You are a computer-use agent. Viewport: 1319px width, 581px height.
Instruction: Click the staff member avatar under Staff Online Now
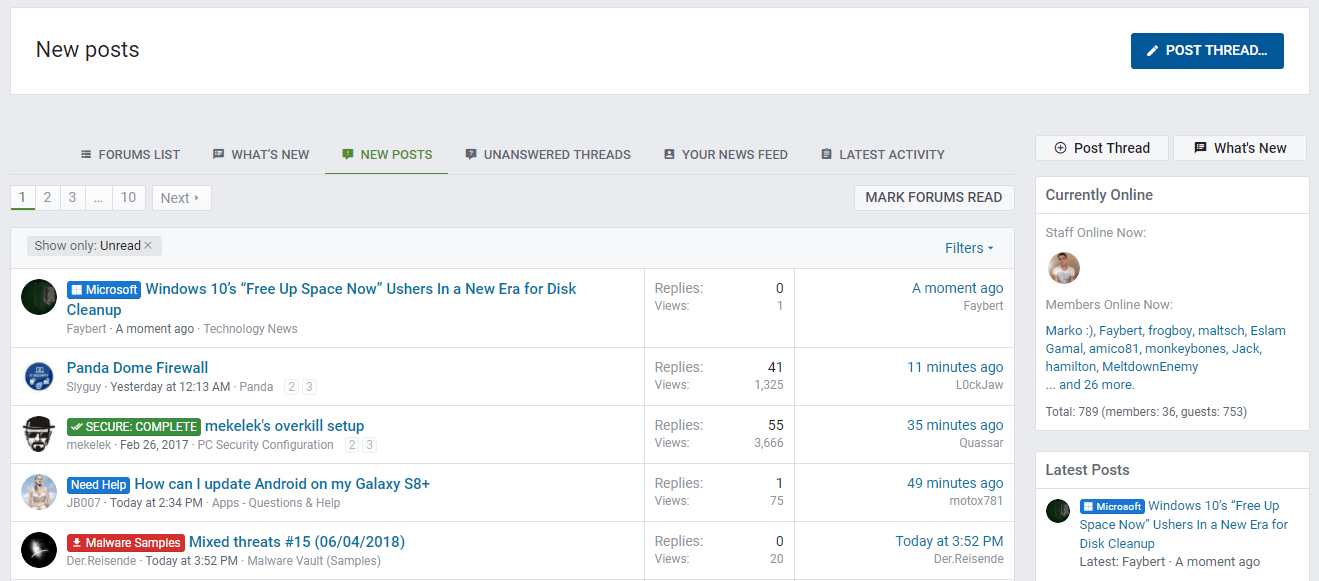(x=1064, y=268)
